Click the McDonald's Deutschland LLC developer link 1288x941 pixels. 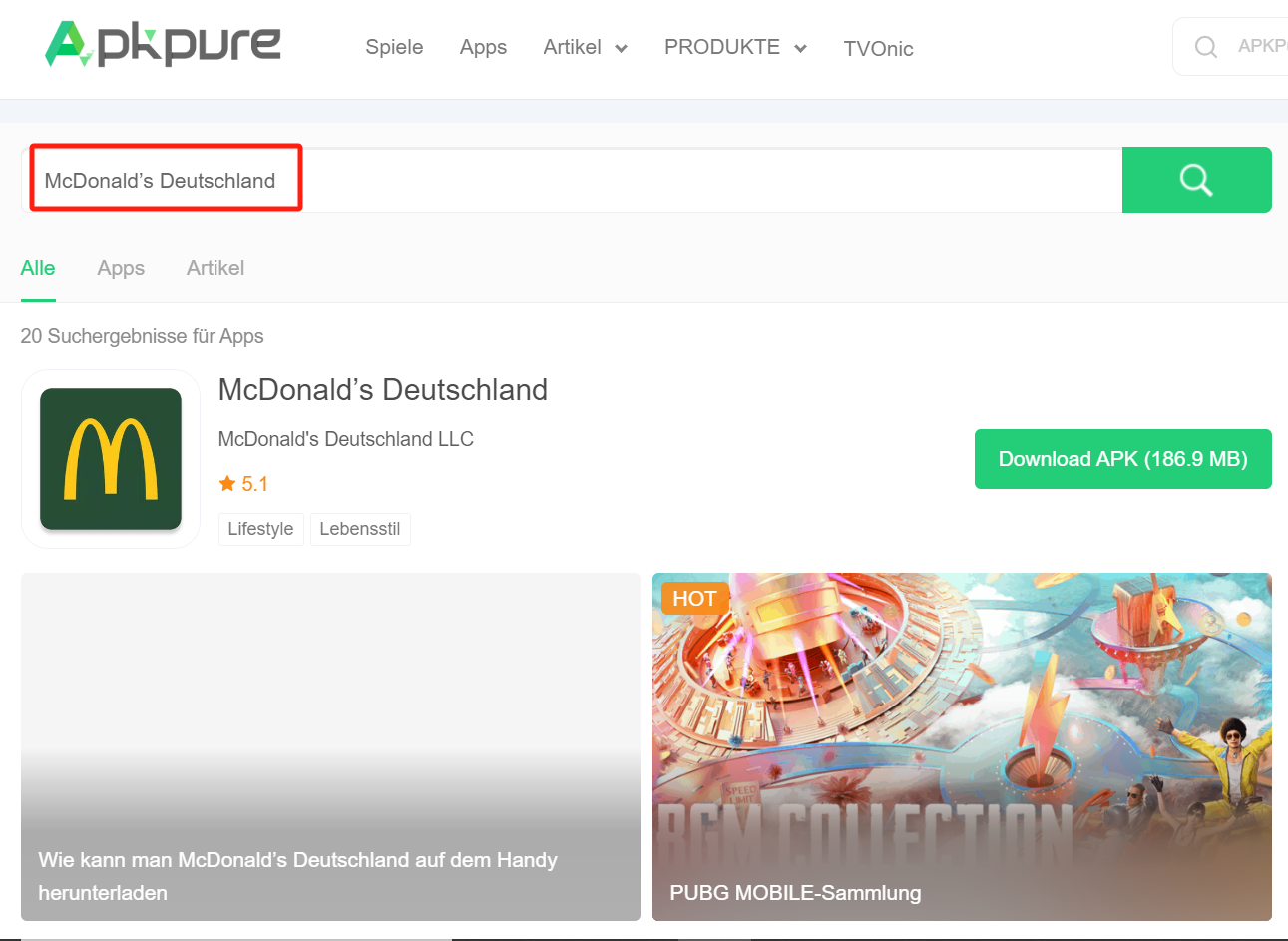(x=345, y=439)
